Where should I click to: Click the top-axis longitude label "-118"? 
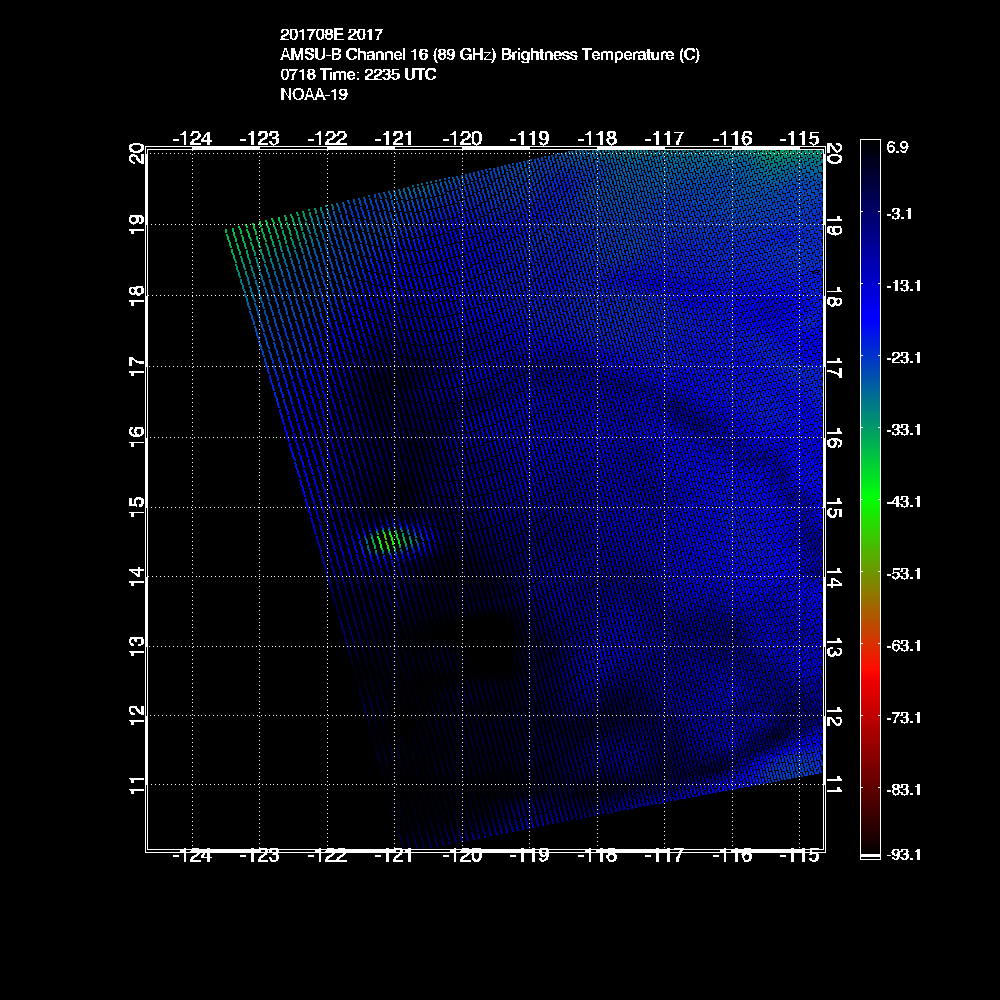[x=597, y=138]
